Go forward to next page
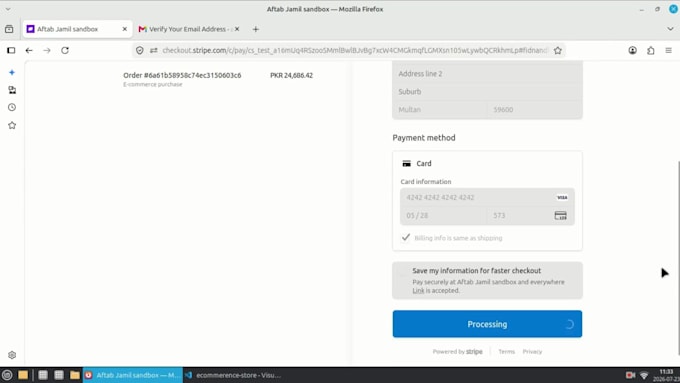The width and height of the screenshot is (680, 383). (x=47, y=50)
